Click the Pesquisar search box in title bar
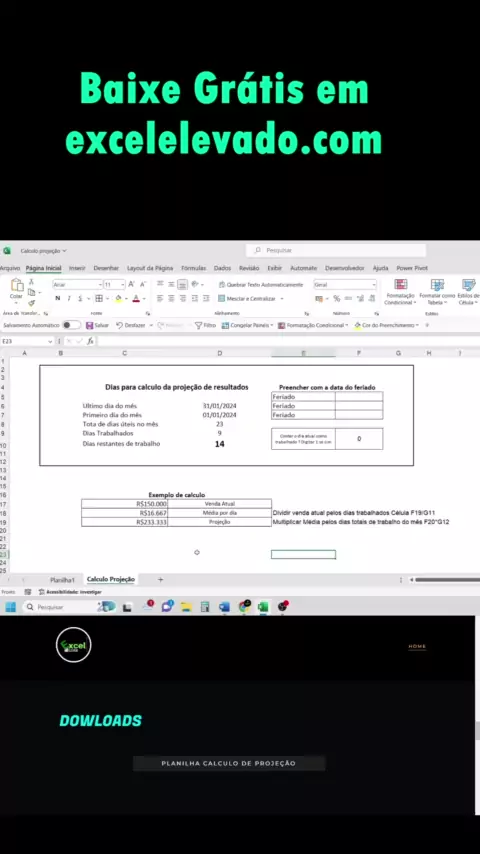The height and width of the screenshot is (854, 480). [336, 251]
